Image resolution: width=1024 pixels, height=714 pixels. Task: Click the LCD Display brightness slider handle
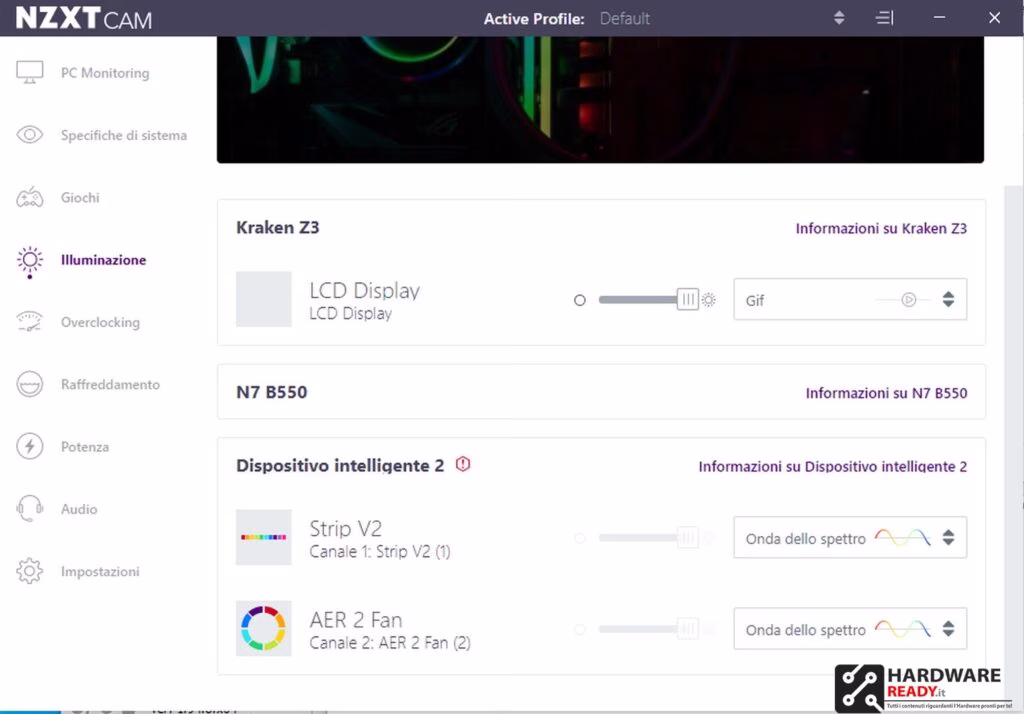coord(687,299)
